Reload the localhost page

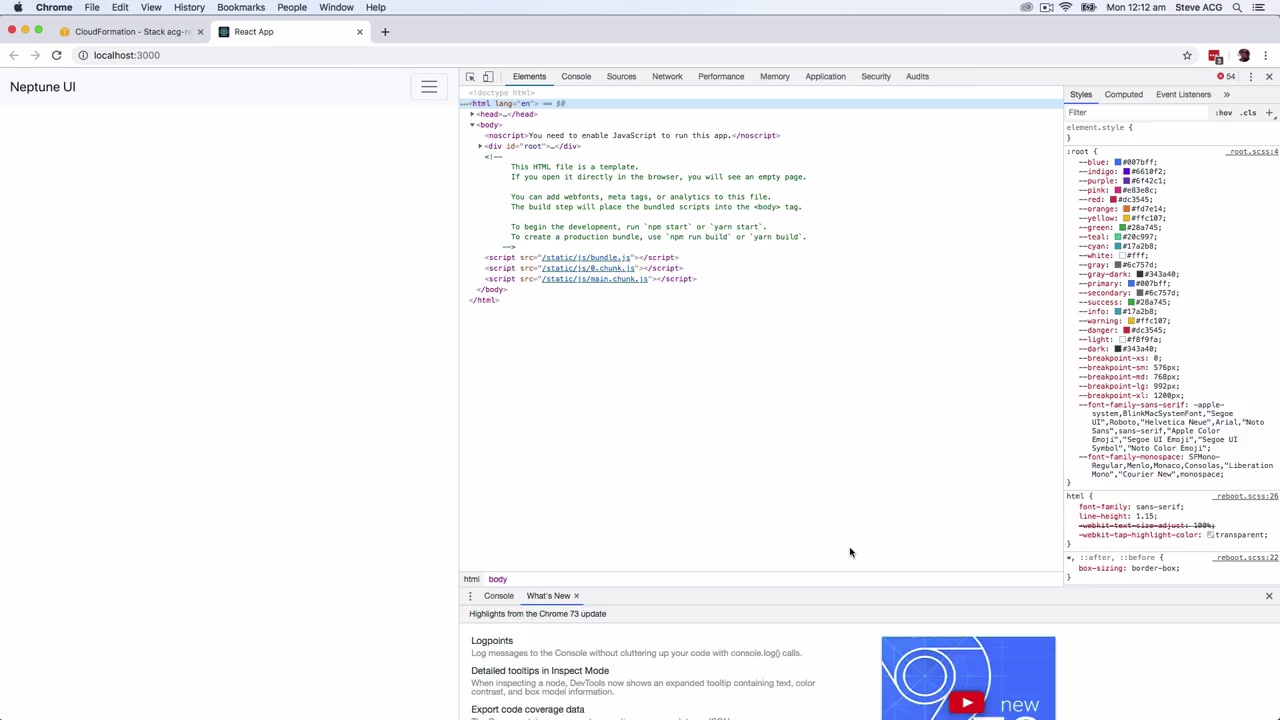57,56
